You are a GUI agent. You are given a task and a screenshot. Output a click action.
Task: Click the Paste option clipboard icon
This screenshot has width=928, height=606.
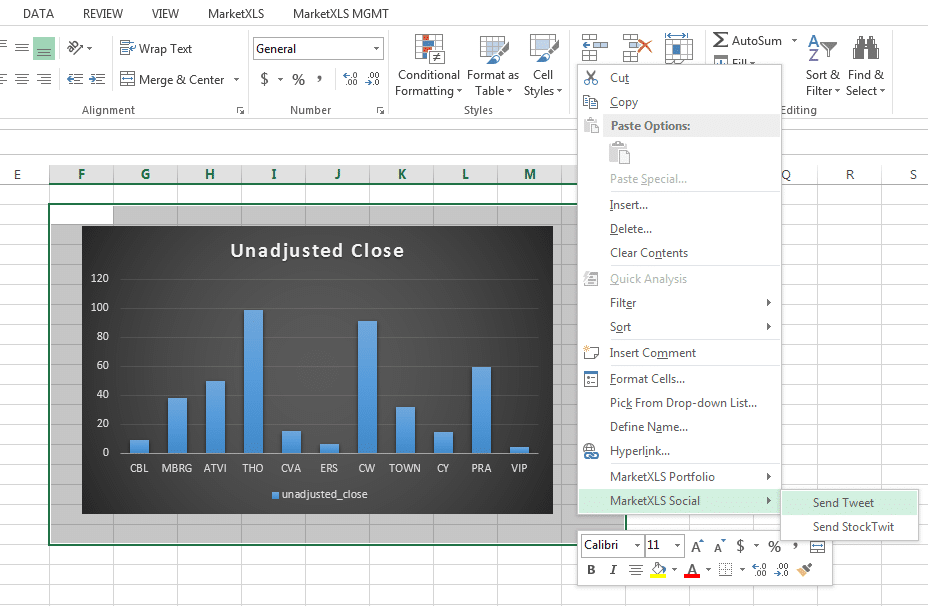point(619,153)
